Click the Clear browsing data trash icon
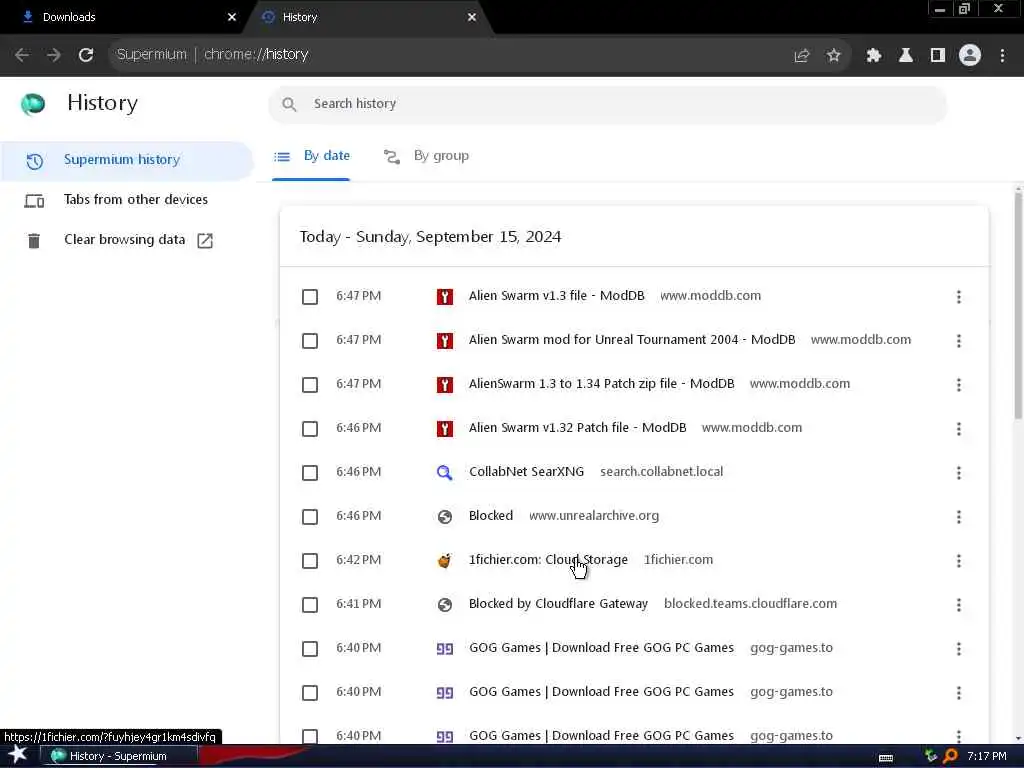This screenshot has height=768, width=1024. point(34,240)
